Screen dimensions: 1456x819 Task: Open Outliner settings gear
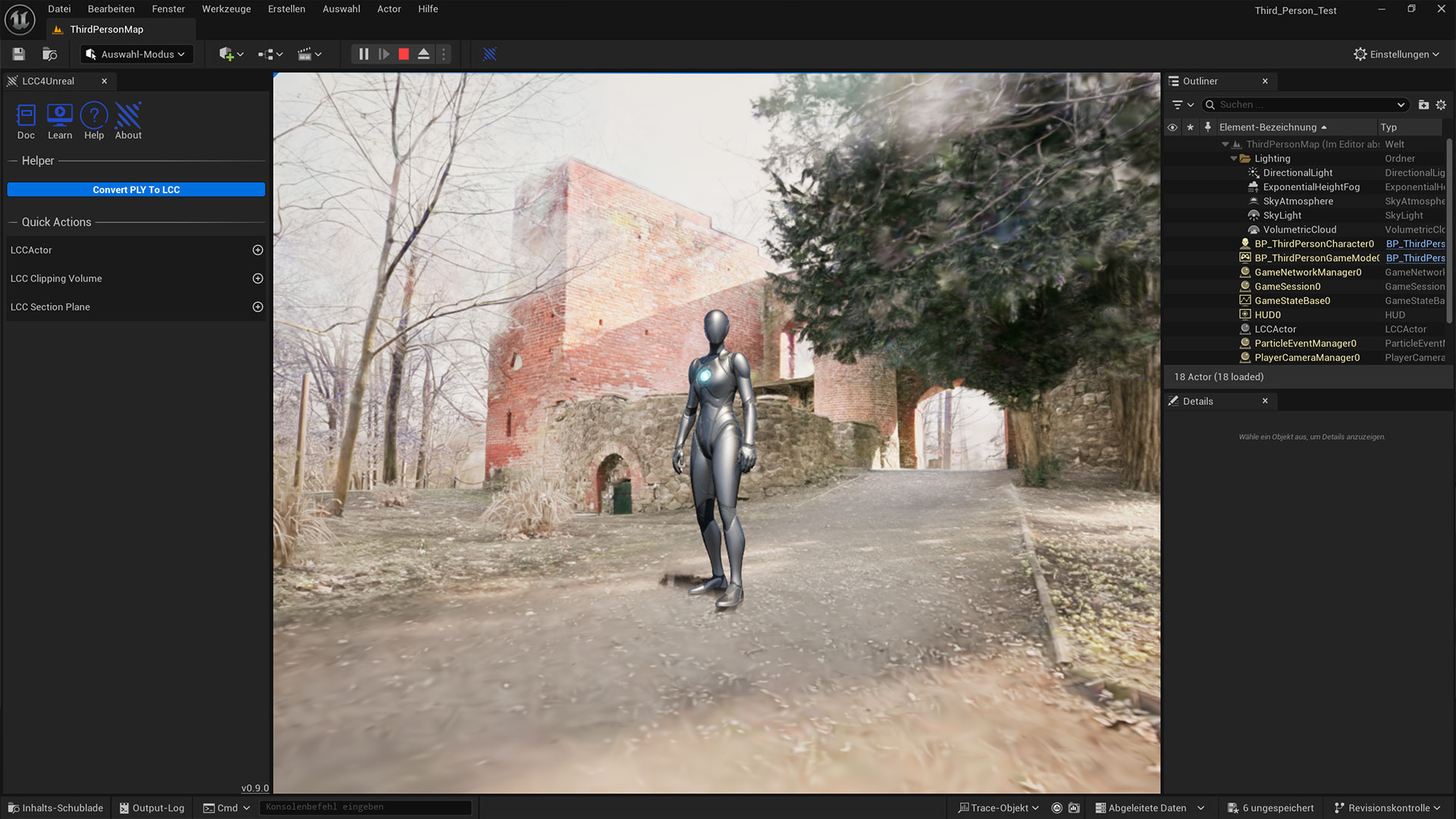pos(1441,105)
